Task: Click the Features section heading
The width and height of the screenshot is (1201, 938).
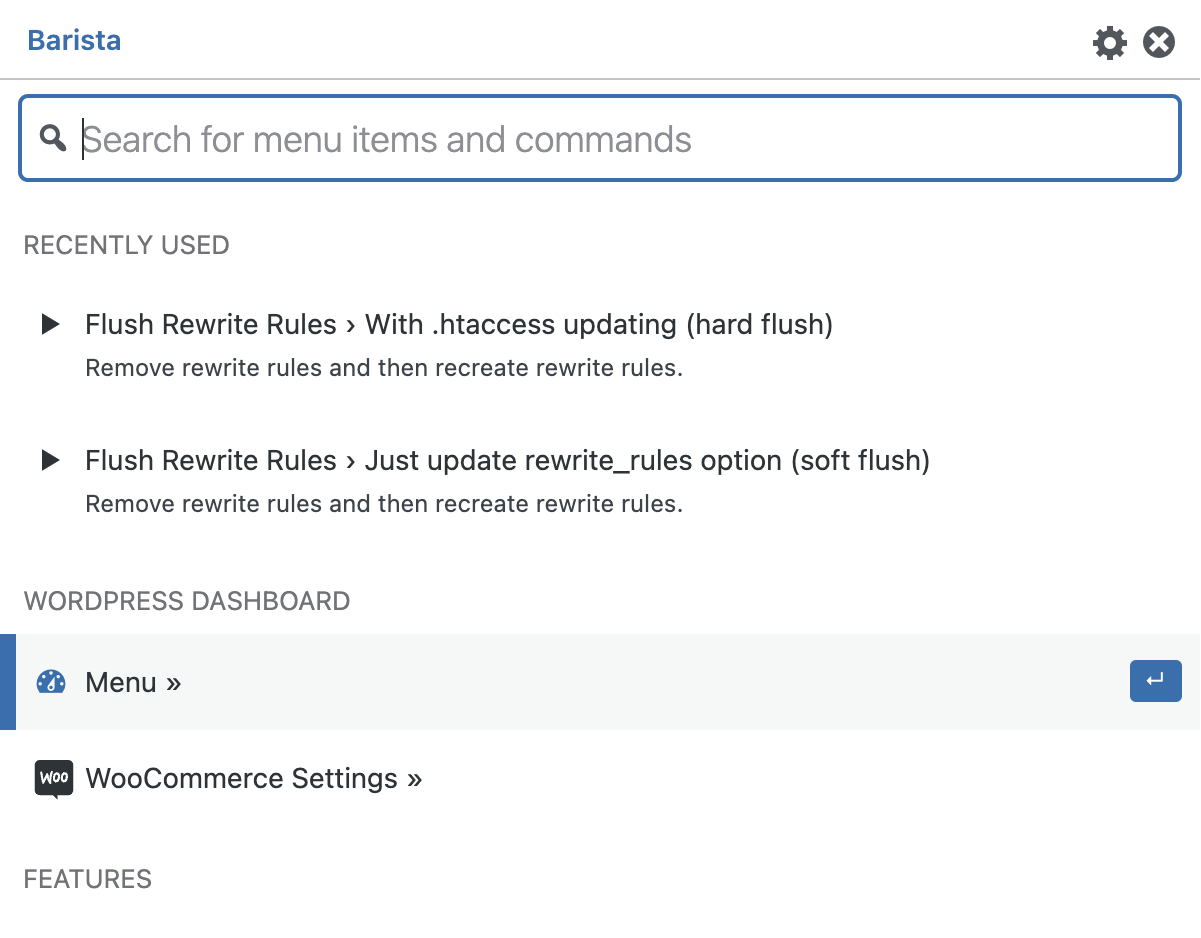Action: coord(88,879)
